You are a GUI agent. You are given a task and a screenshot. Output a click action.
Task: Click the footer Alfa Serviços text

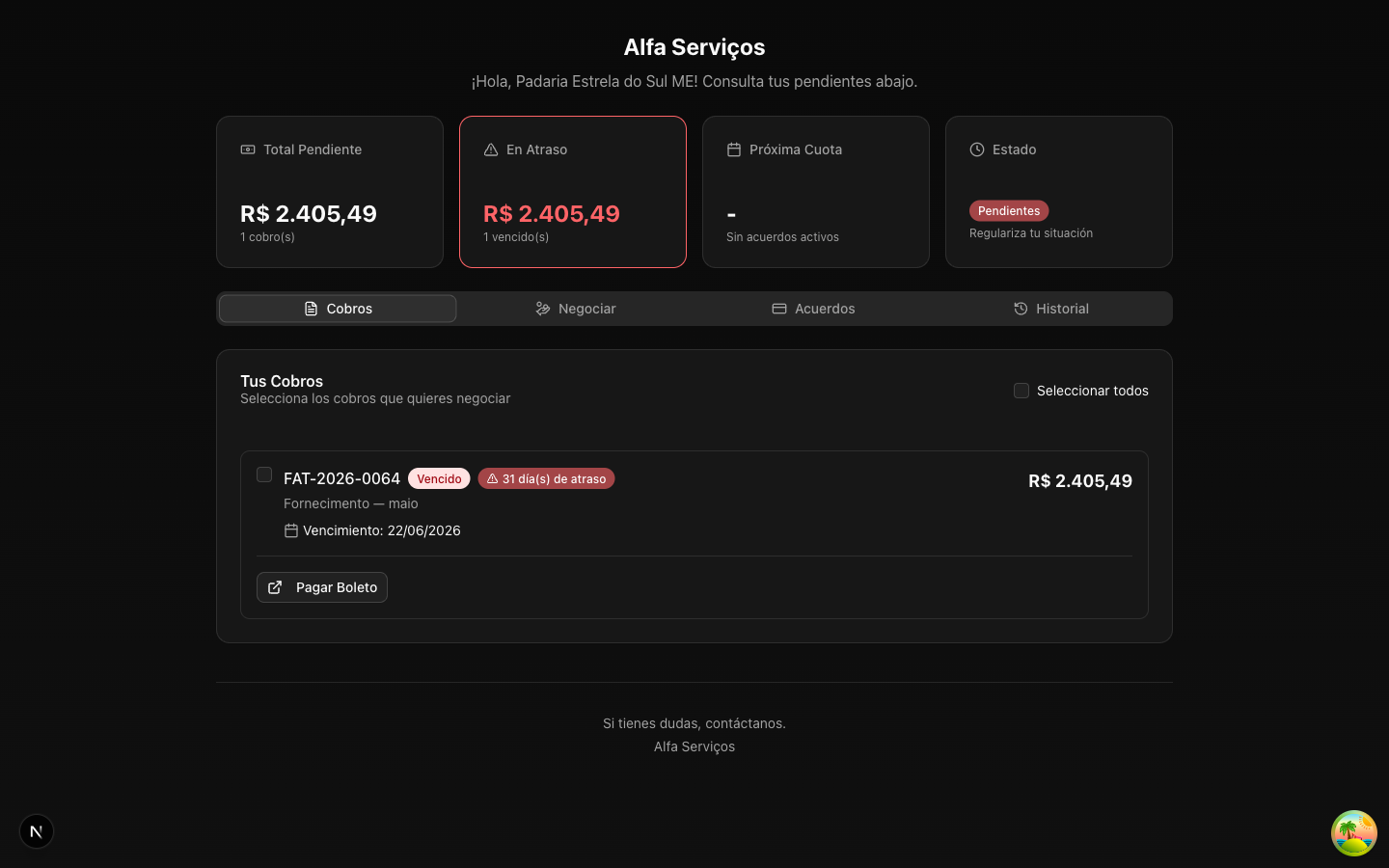click(694, 746)
